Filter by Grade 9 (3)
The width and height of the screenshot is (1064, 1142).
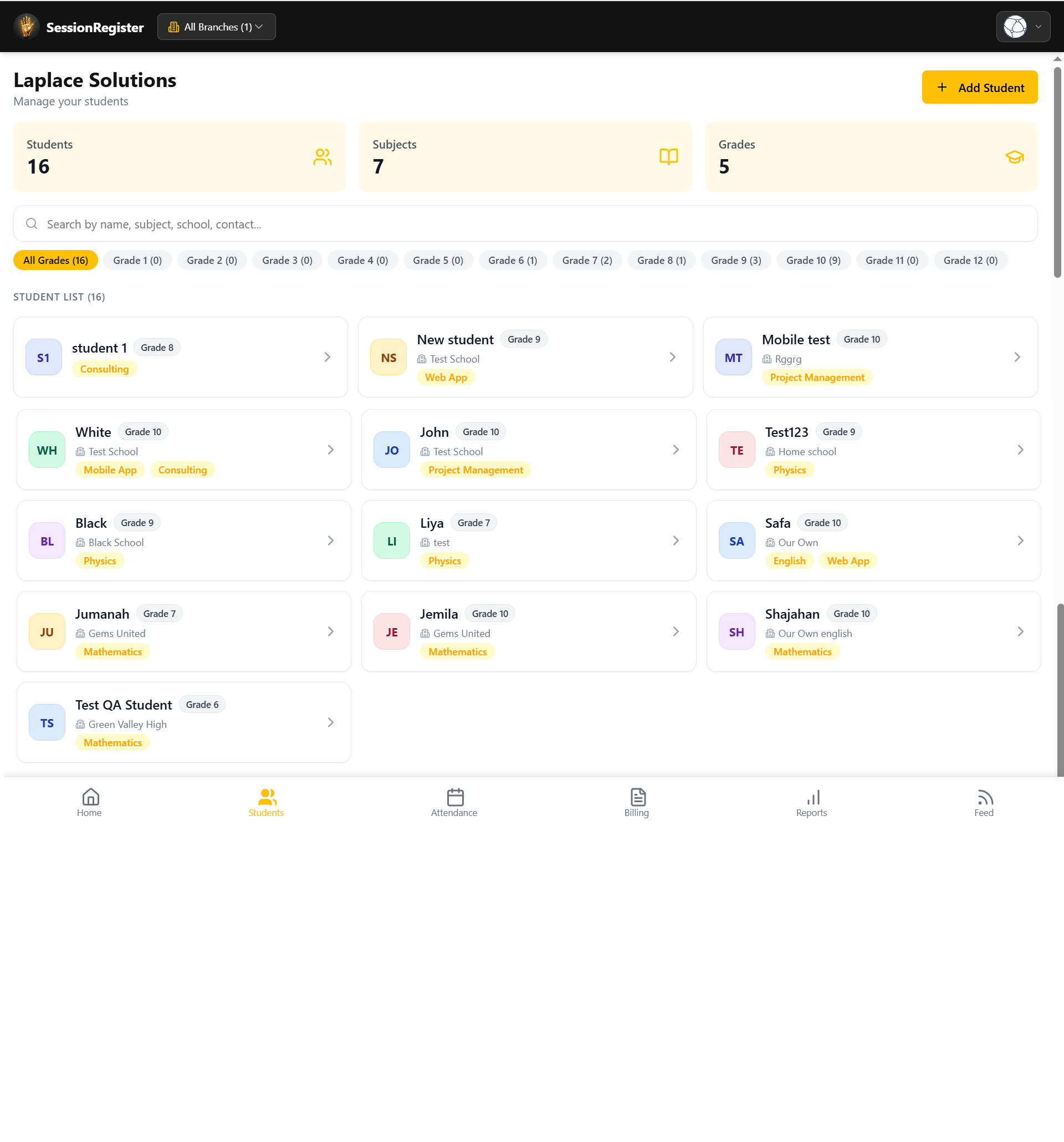click(x=736, y=260)
